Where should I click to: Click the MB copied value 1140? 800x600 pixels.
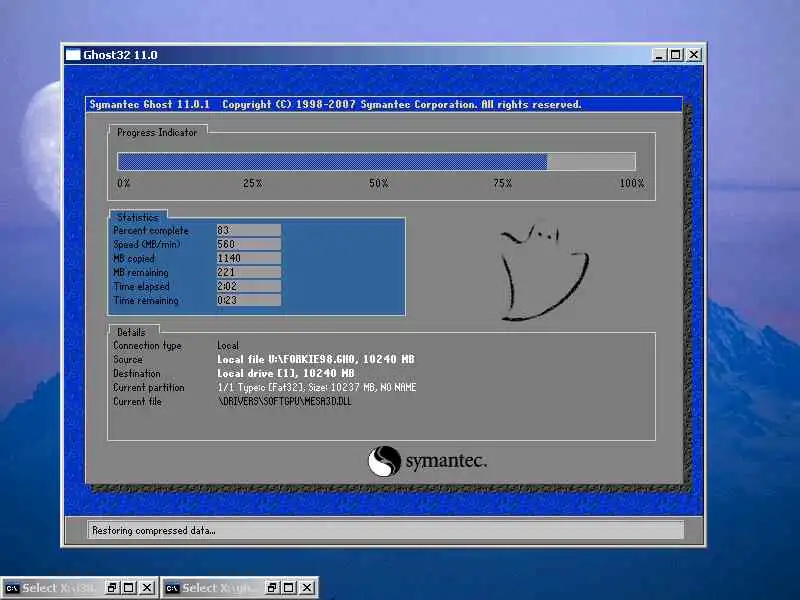tap(248, 258)
